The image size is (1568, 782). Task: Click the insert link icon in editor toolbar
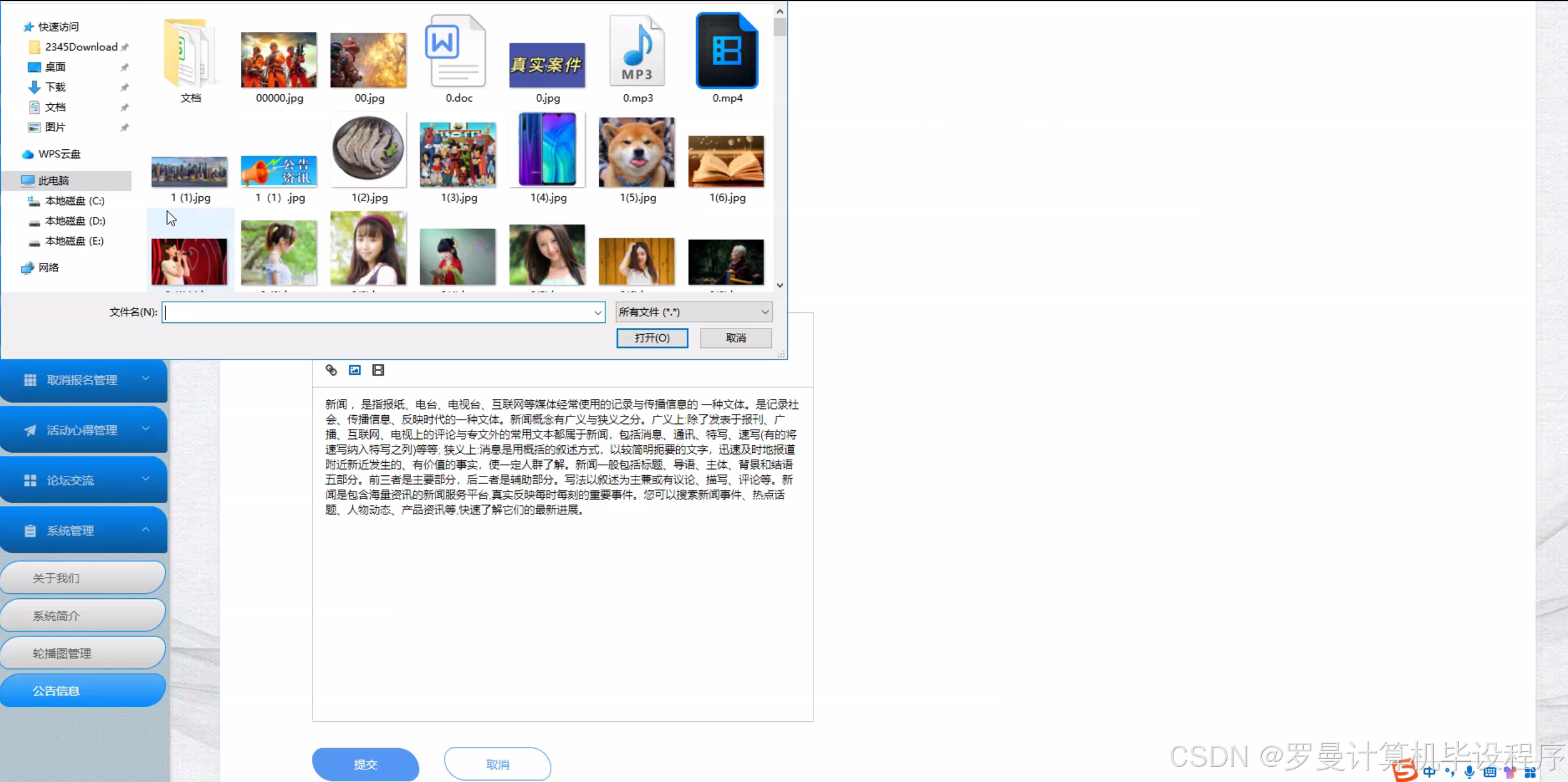click(x=331, y=370)
